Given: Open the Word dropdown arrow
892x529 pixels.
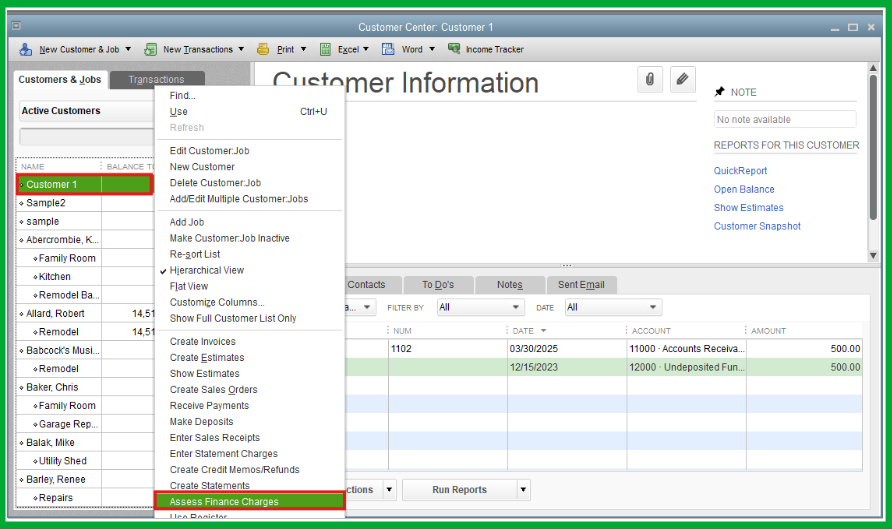Looking at the screenshot, I should [x=432, y=49].
